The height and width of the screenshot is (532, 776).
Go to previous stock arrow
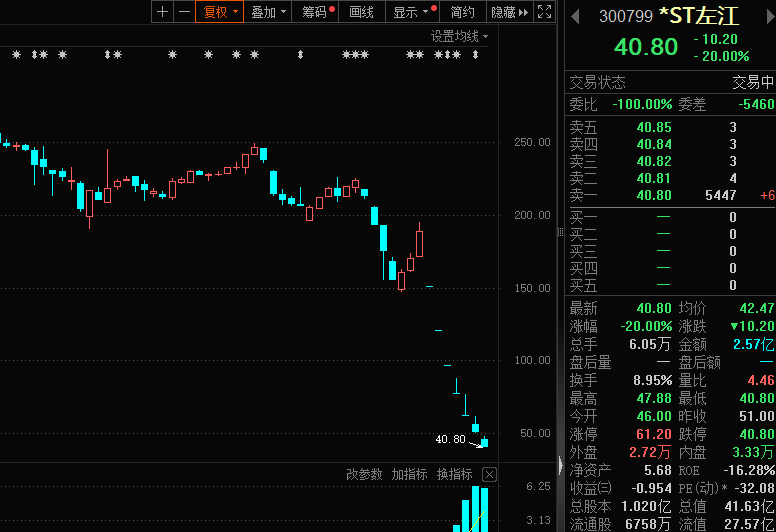pos(575,16)
